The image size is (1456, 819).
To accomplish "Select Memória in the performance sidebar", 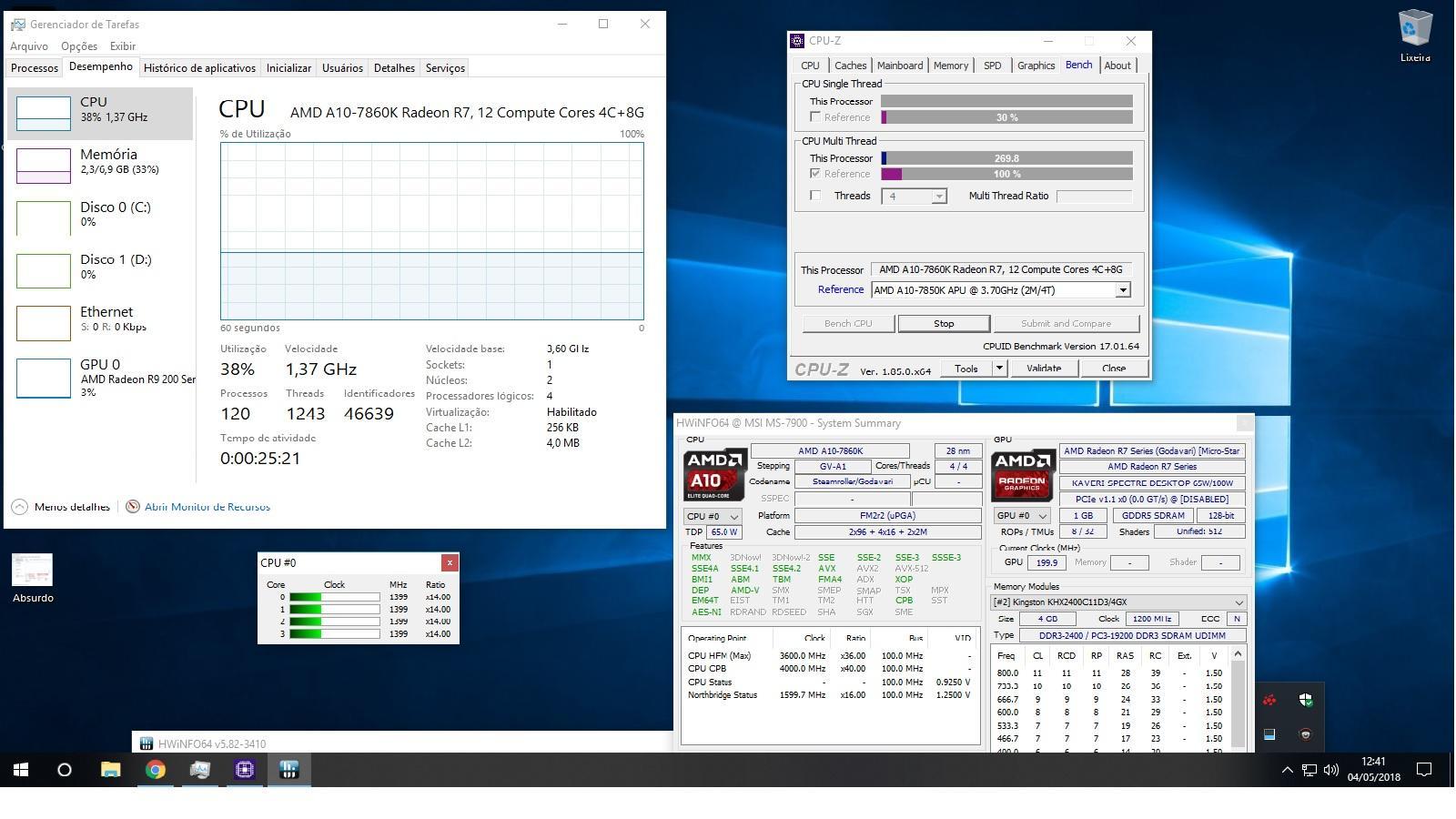I will [x=100, y=165].
